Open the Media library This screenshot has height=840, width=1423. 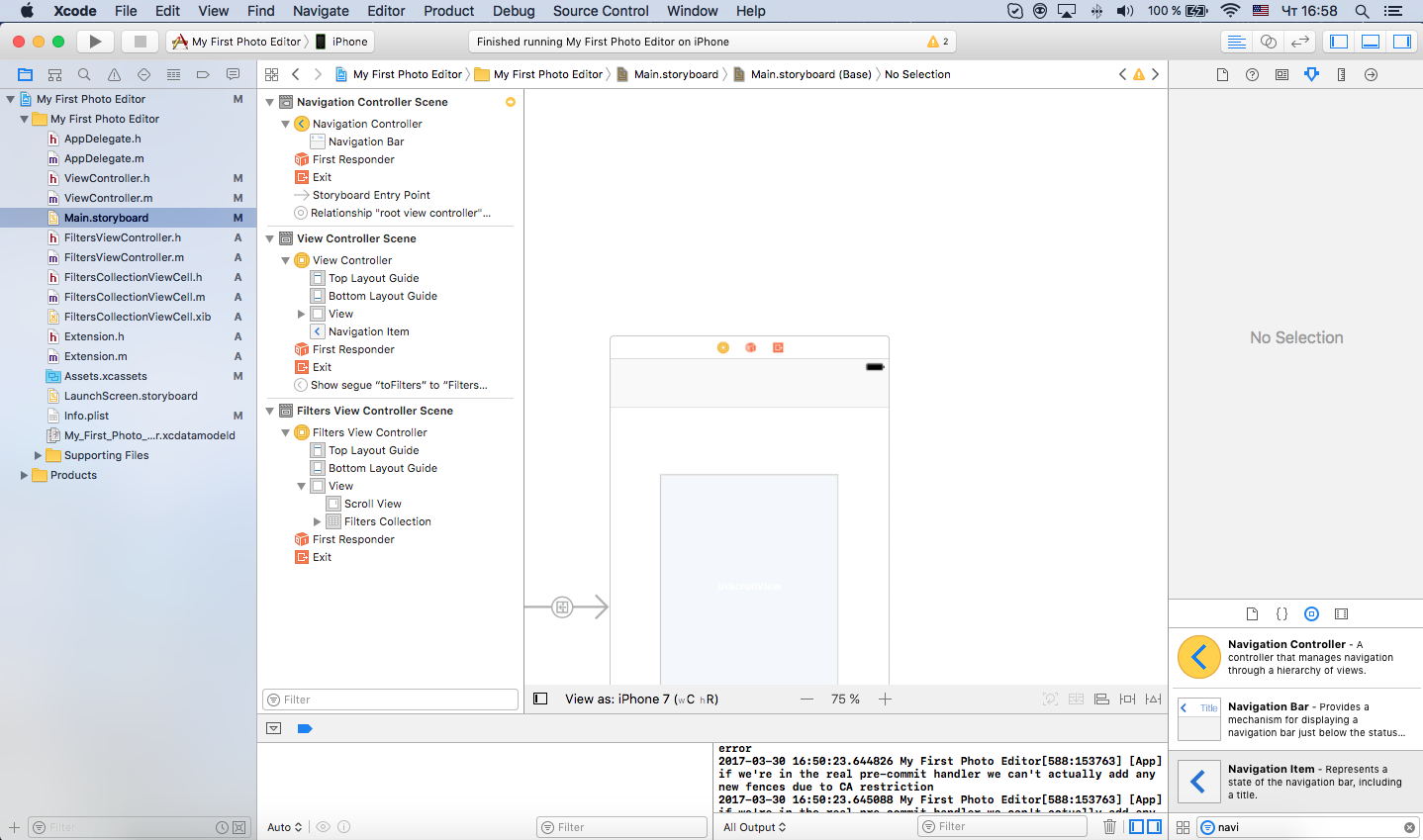(1341, 613)
